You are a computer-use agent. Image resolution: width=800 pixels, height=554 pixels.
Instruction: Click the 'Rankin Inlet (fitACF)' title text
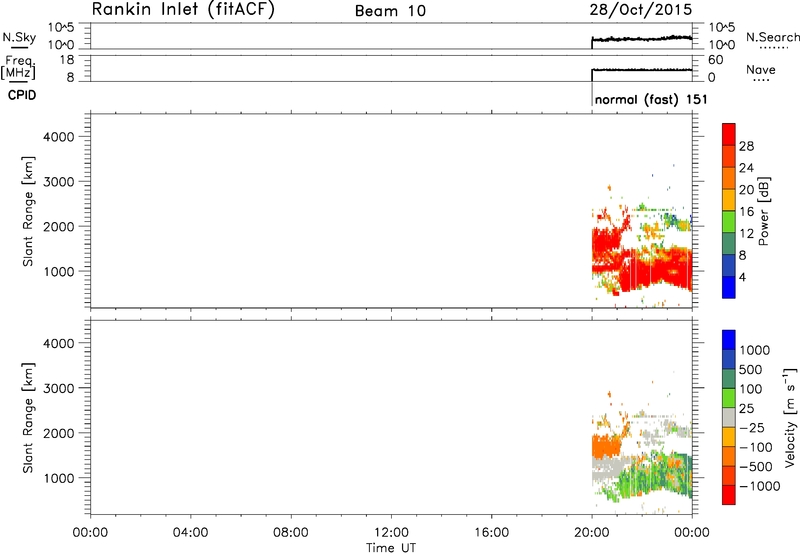pos(183,10)
